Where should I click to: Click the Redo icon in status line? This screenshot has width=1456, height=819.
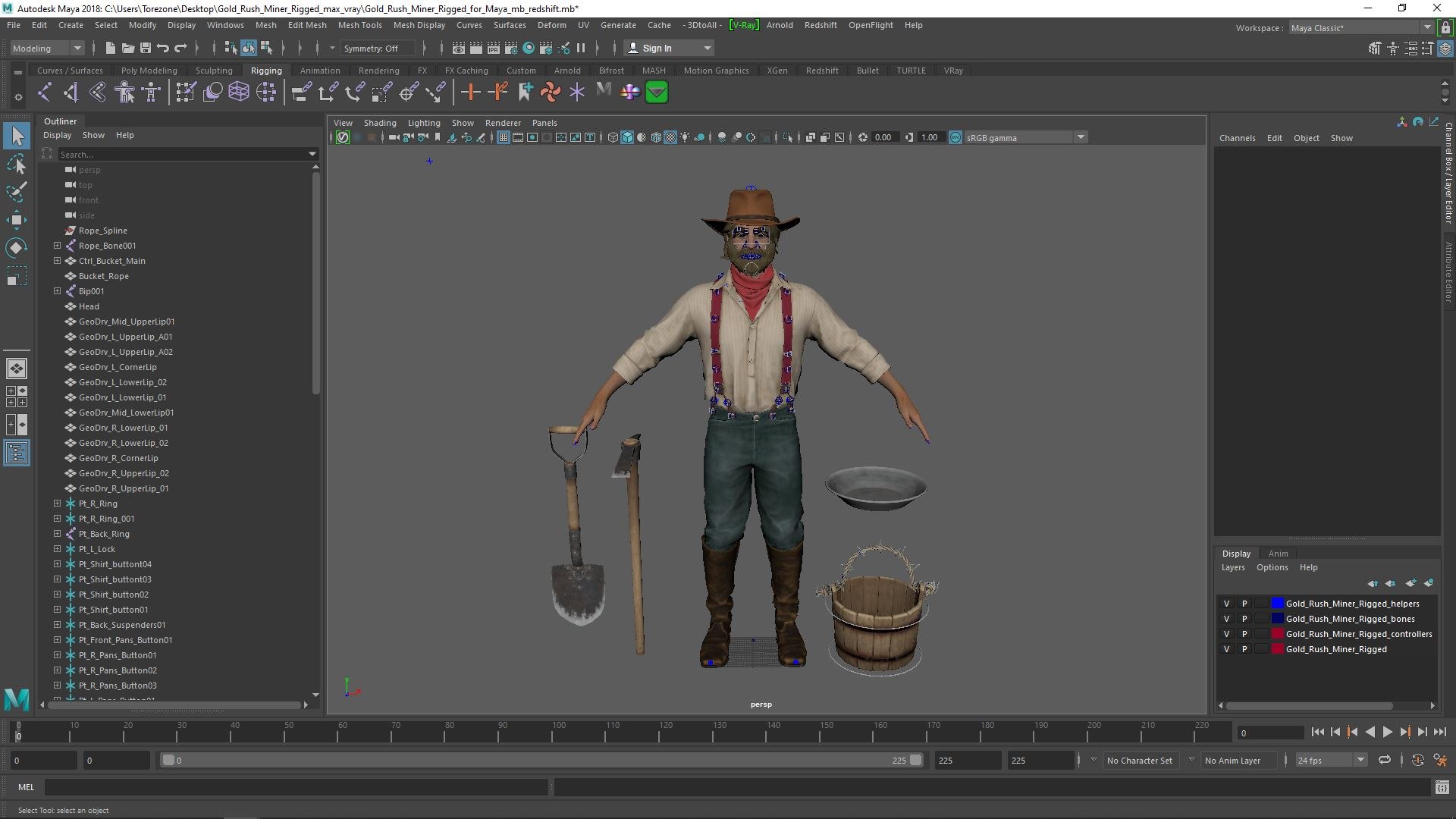180,48
